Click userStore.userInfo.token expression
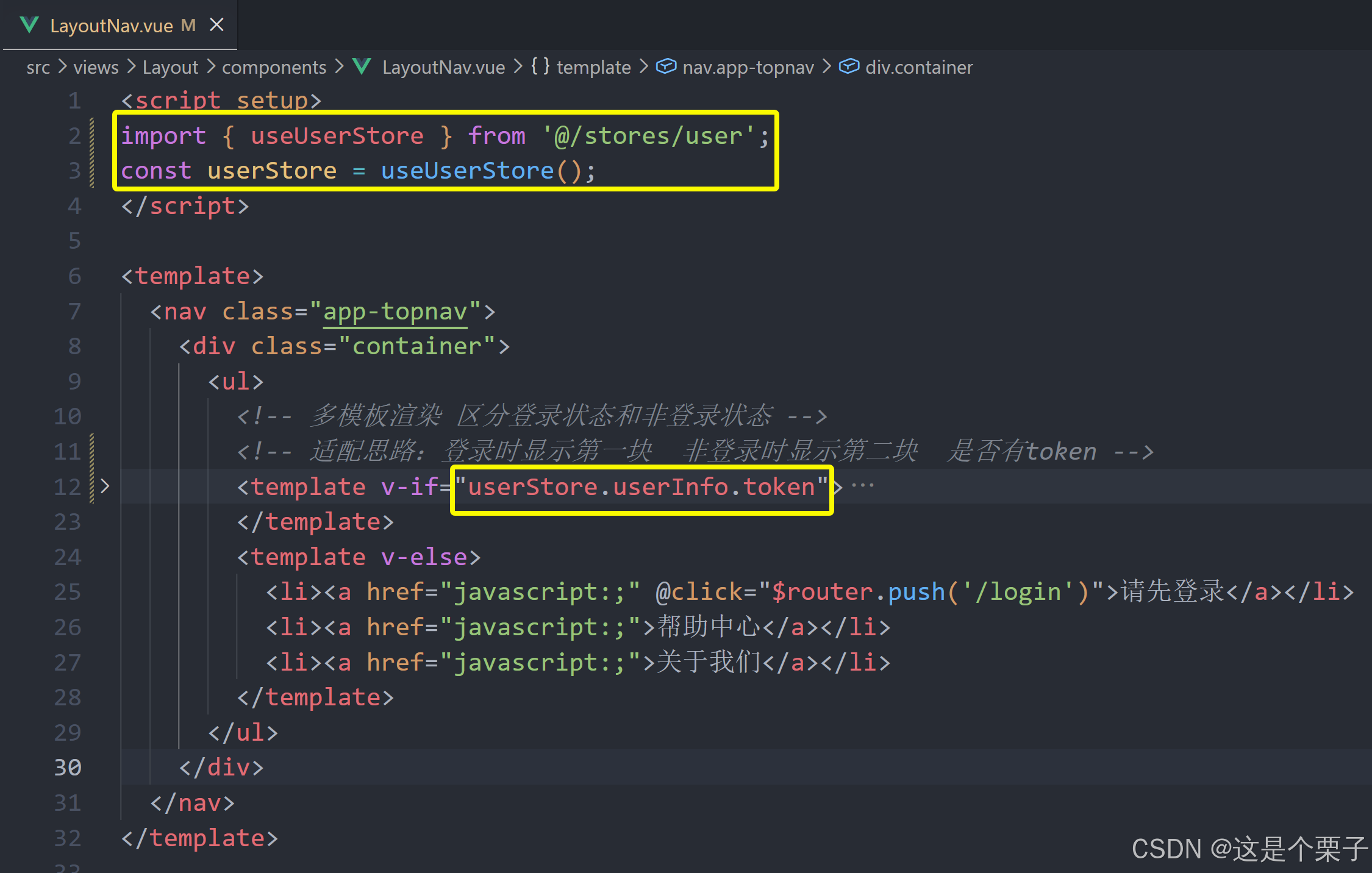 [x=641, y=487]
